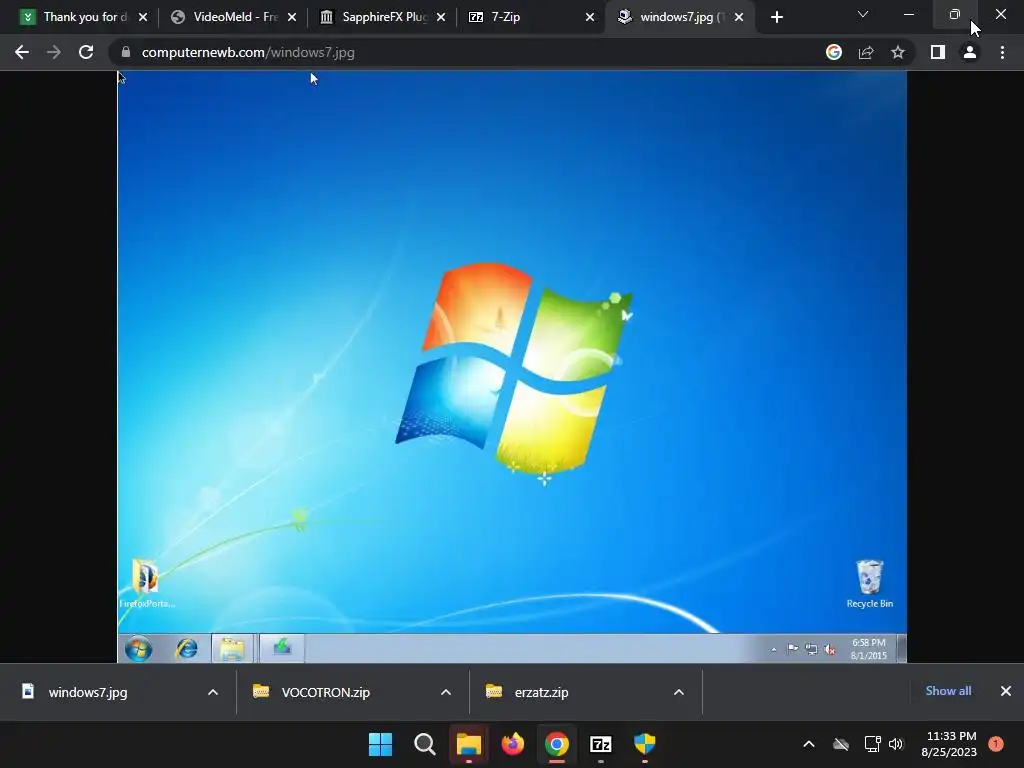Click the cloud sync tray icon
This screenshot has width=1024, height=768.
(x=841, y=744)
